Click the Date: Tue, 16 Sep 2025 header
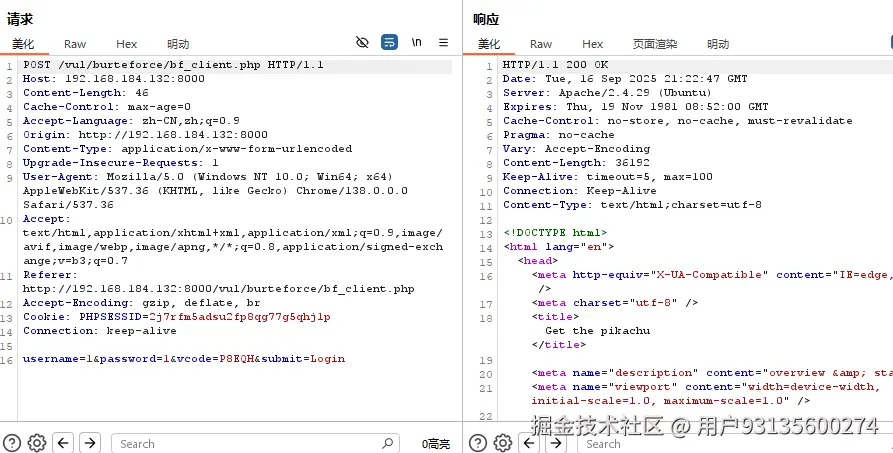Viewport: 893px width, 453px height. [625, 79]
